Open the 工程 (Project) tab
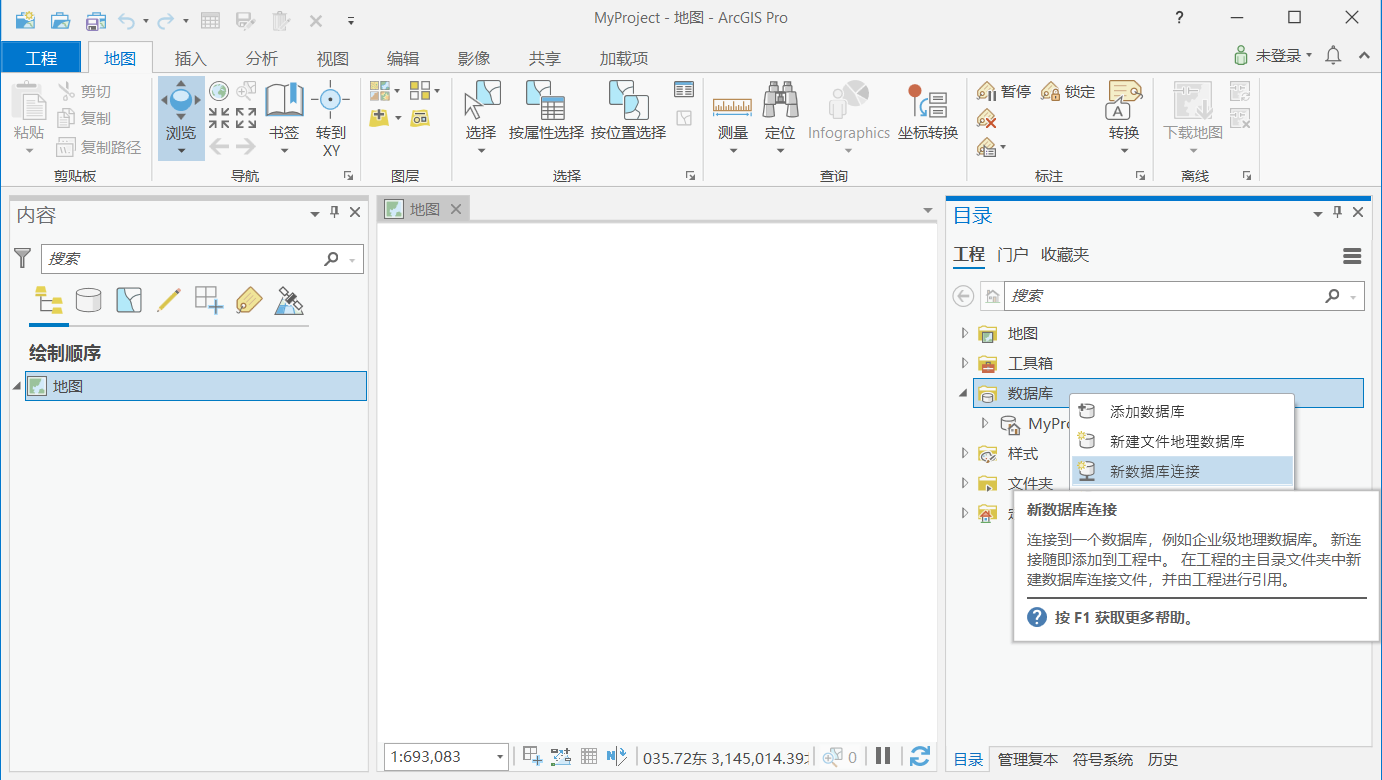This screenshot has width=1382, height=780. (41, 58)
